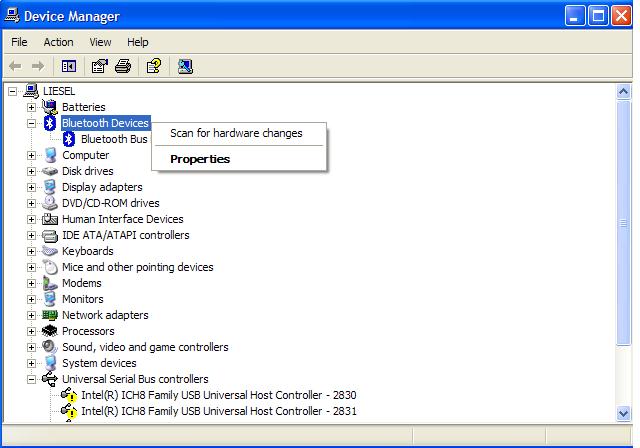Expand the Disk drives node
Viewport: 640px width, 448px height.
(x=31, y=171)
